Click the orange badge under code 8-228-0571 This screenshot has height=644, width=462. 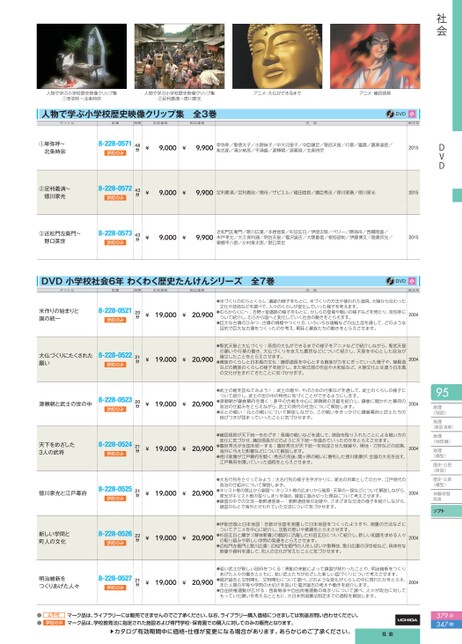(115, 153)
